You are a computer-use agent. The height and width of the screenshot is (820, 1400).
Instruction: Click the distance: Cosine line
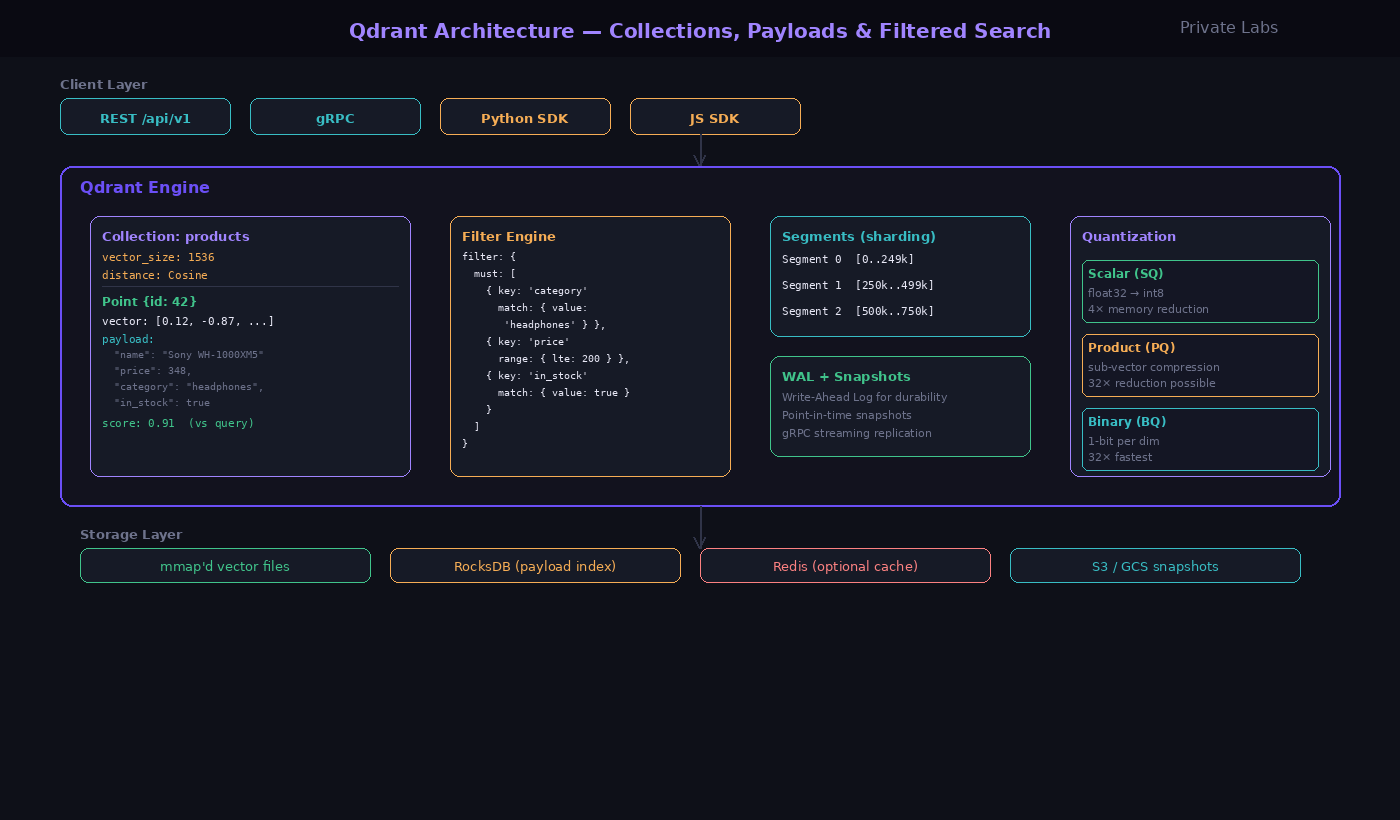click(x=155, y=275)
